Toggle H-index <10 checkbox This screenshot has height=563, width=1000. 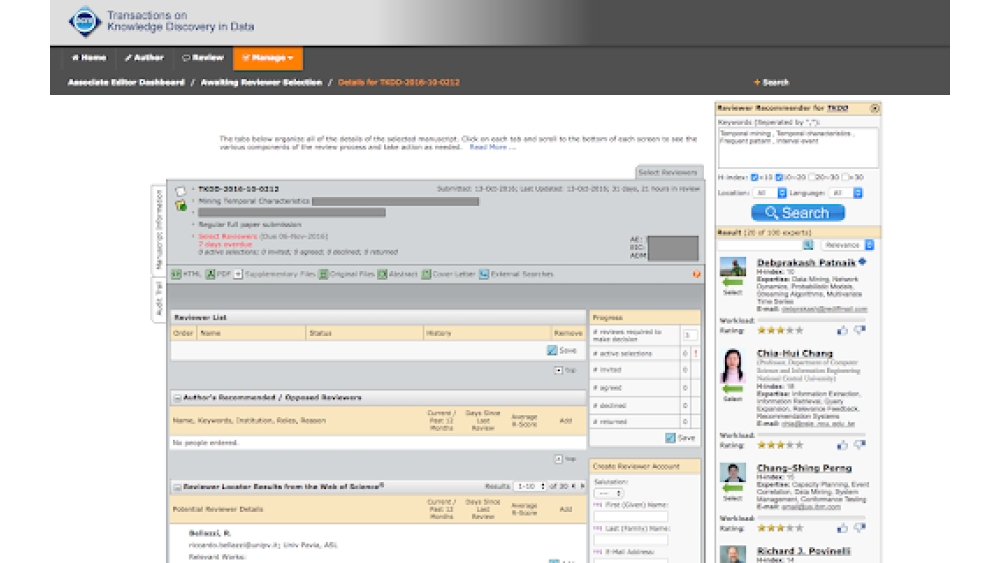point(754,177)
